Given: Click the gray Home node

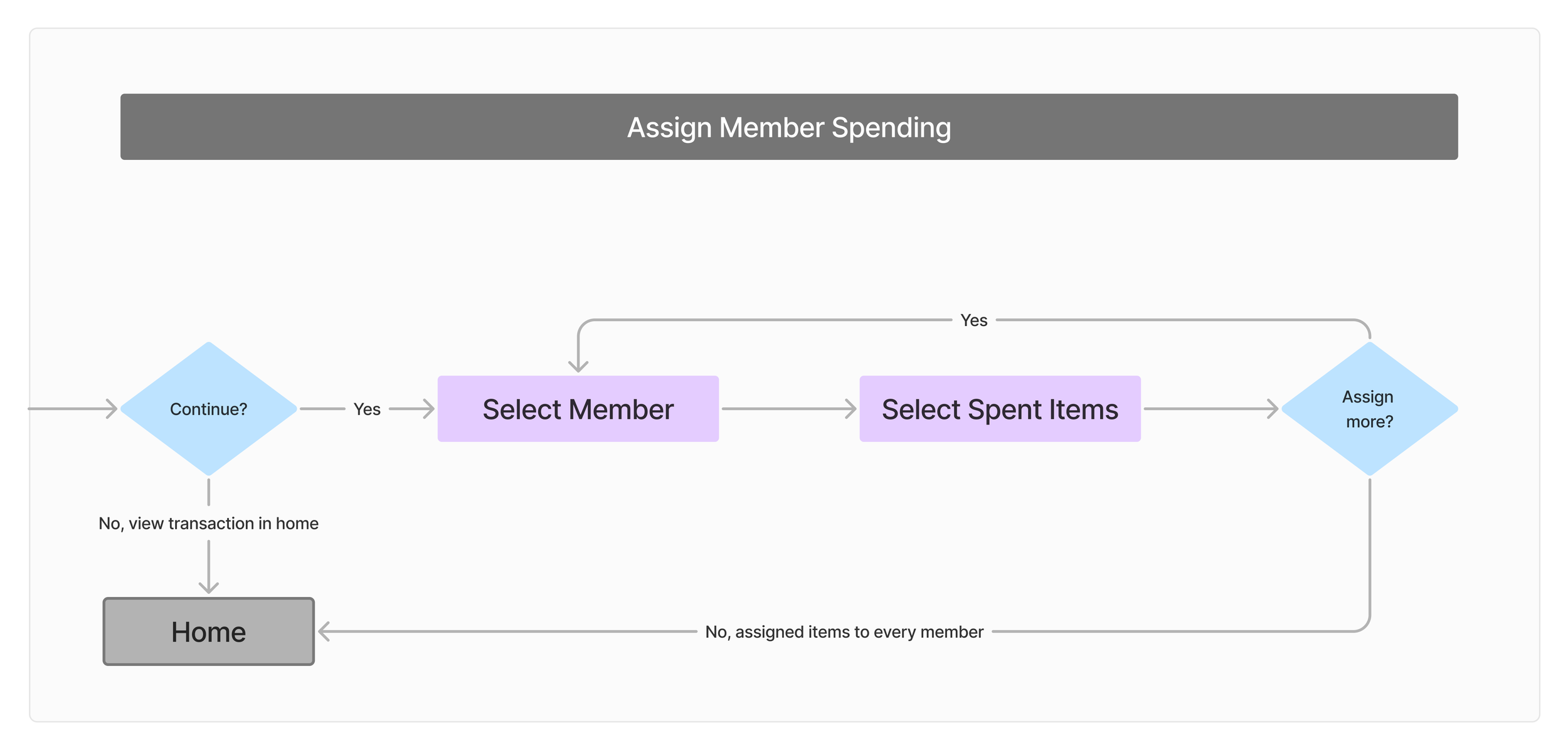Looking at the screenshot, I should click(209, 631).
